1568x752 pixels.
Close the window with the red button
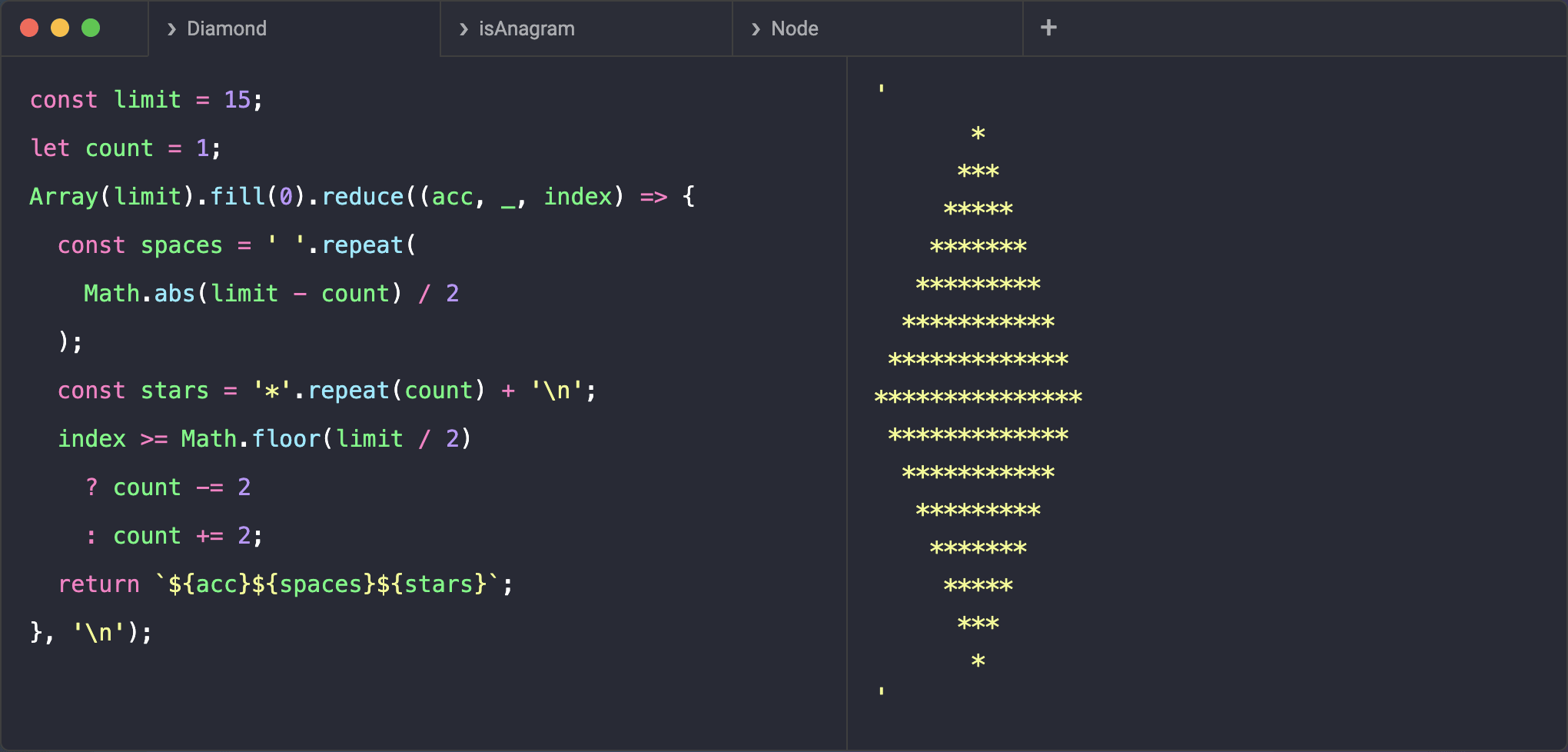tap(29, 28)
